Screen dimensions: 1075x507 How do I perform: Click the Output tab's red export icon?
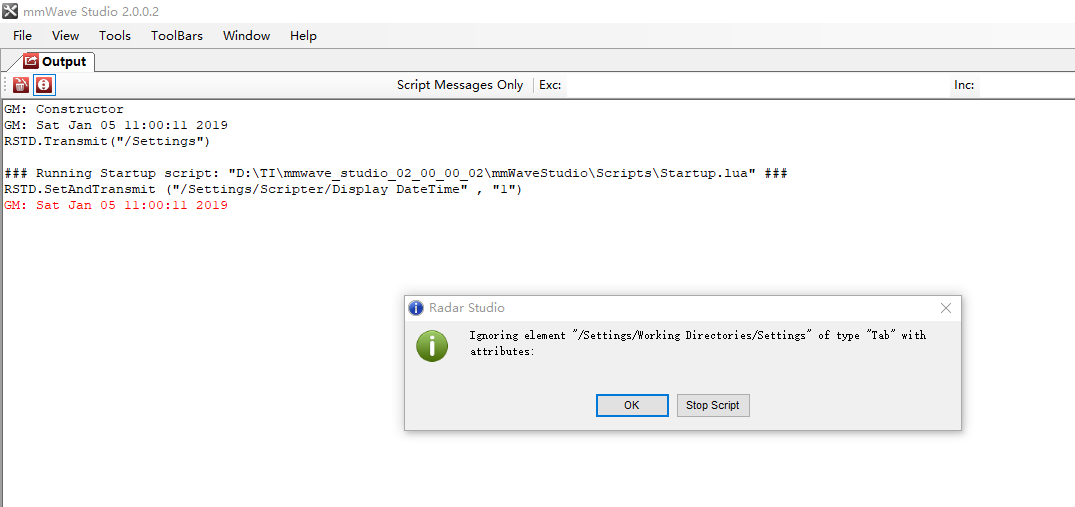pyautogui.click(x=31, y=61)
